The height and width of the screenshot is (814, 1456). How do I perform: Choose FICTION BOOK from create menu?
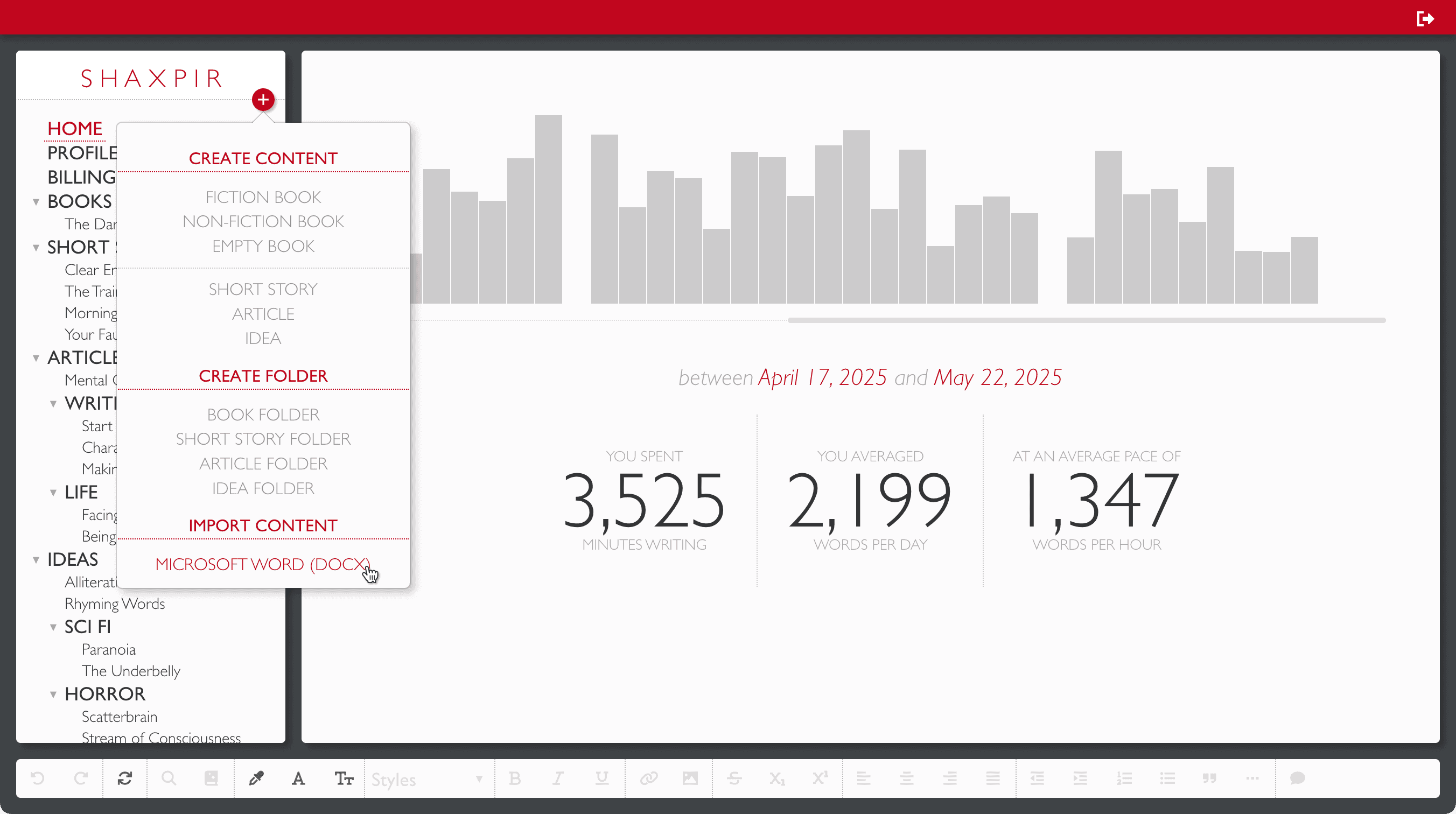[x=263, y=197]
